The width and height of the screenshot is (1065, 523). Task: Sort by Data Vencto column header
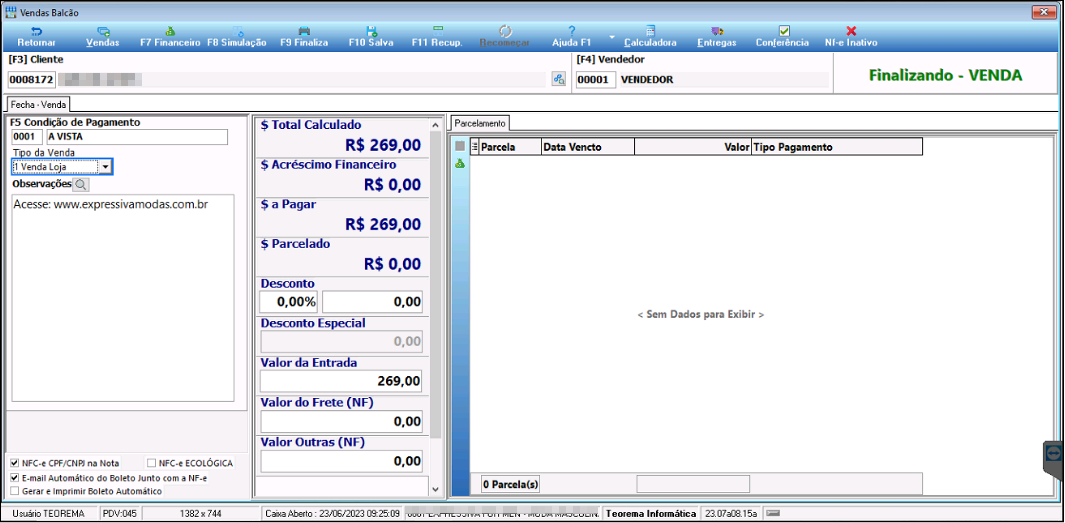point(588,147)
